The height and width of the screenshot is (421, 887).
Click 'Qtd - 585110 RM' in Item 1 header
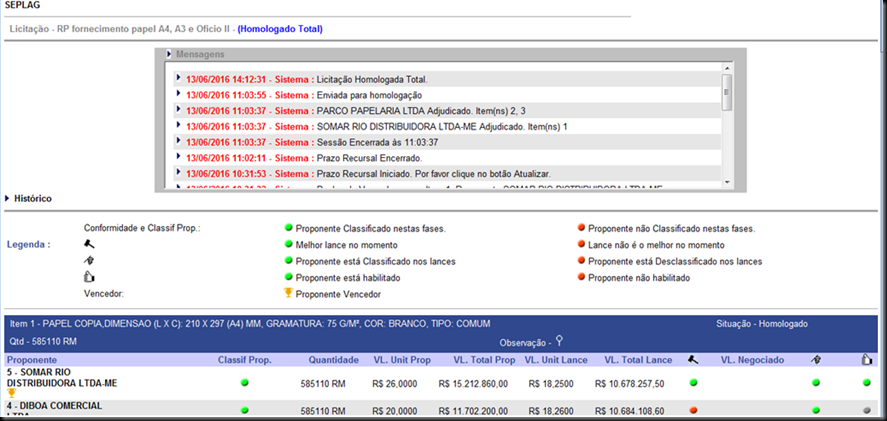tap(44, 342)
